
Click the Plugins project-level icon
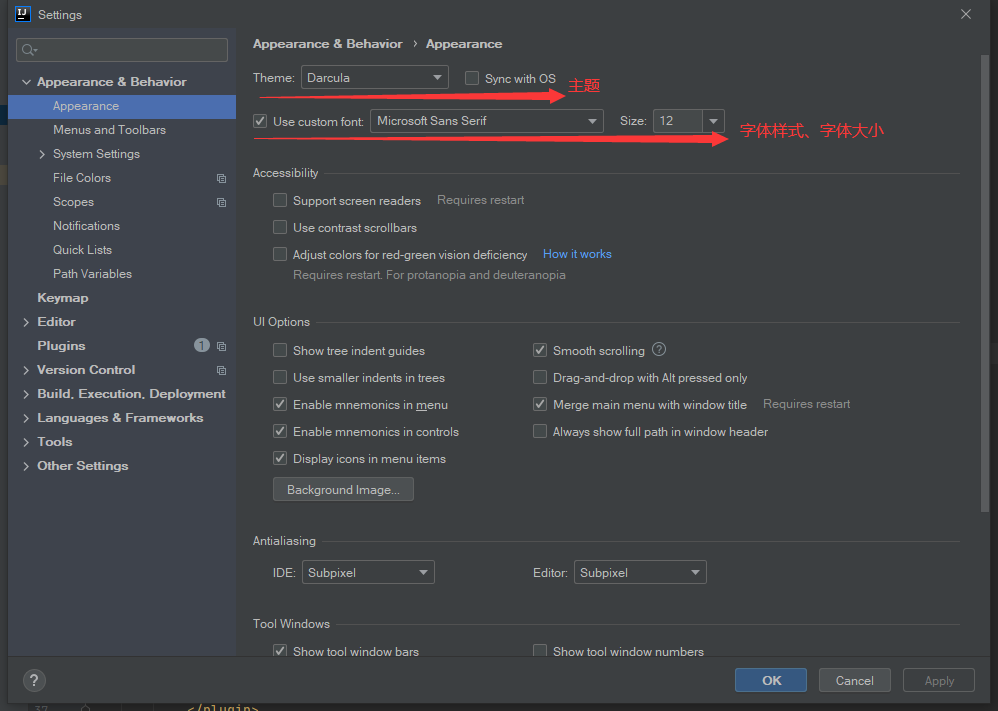[221, 346]
